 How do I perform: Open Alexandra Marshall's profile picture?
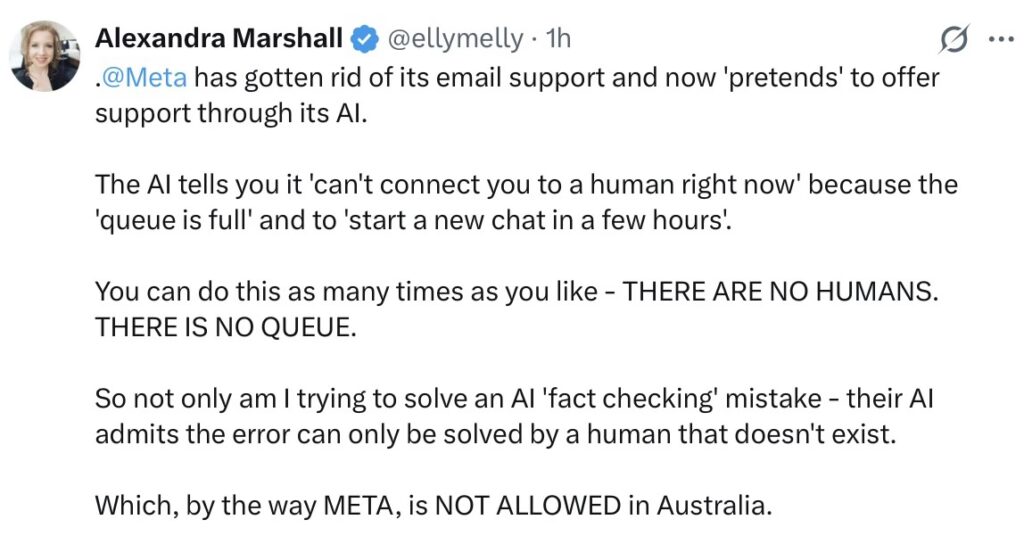[44, 55]
